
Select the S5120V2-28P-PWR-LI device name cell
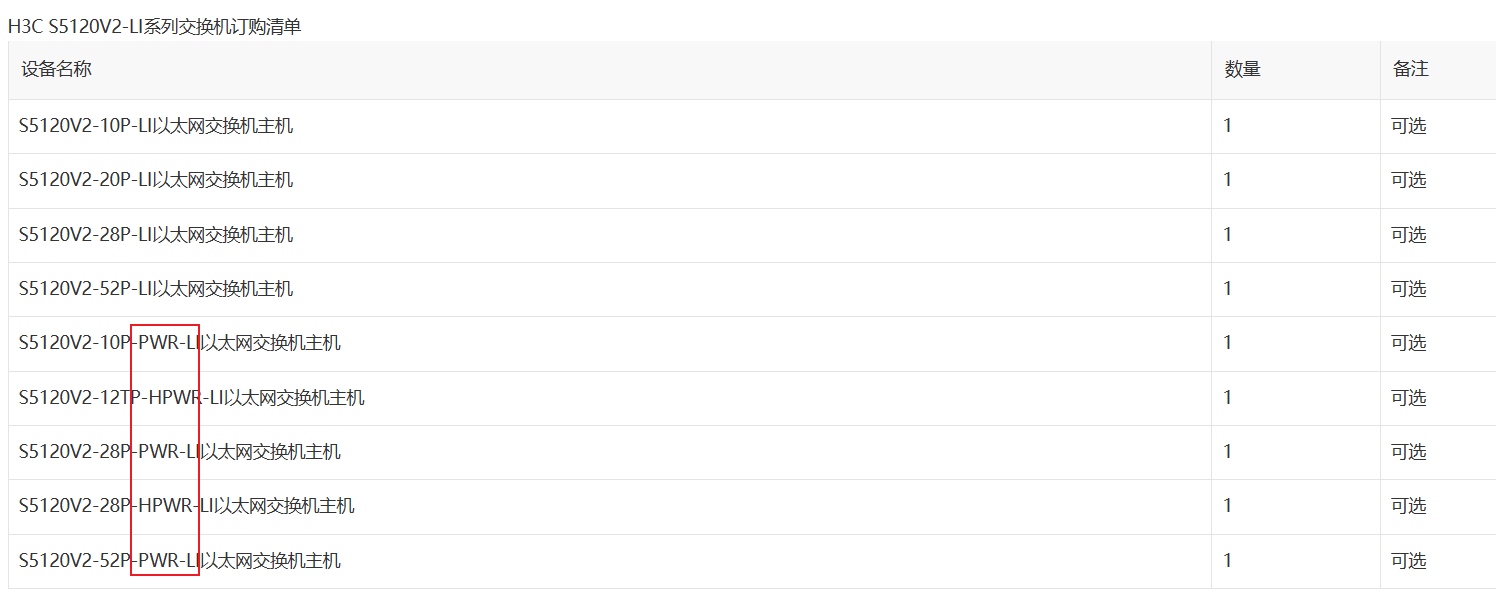pyautogui.click(x=180, y=452)
